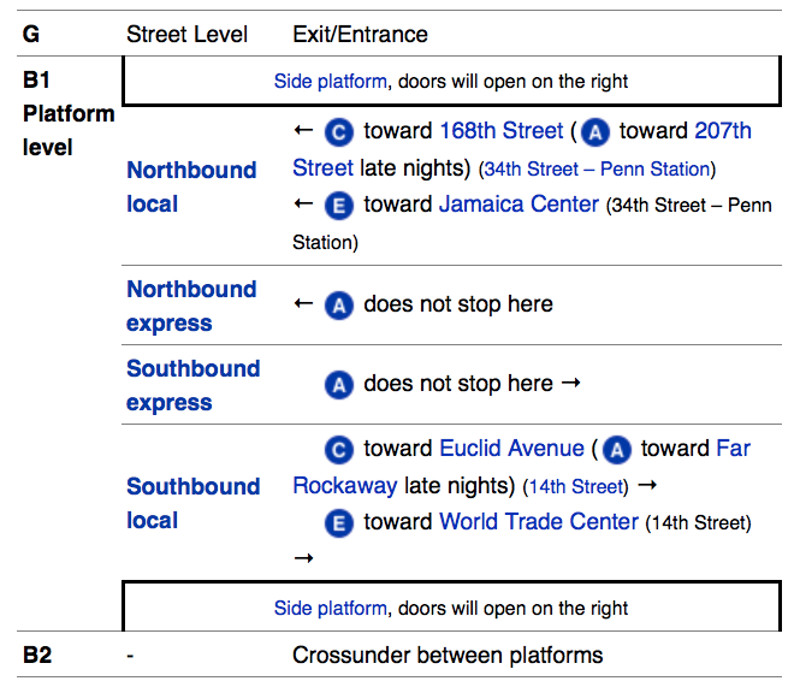Click the A icon in Southbound express row
Screen dimensions: 800x681
click(339, 385)
